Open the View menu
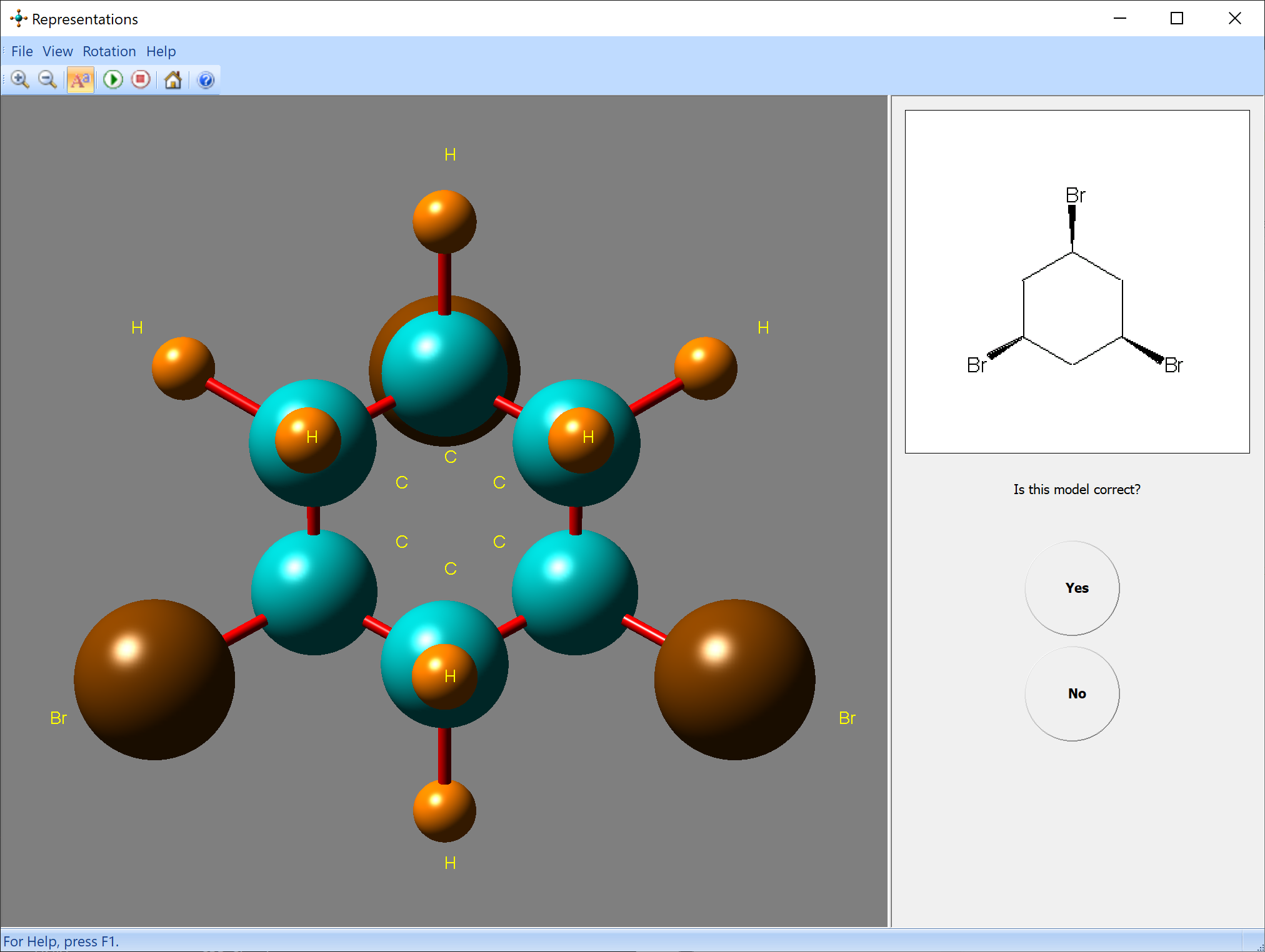1265x952 pixels. point(57,51)
